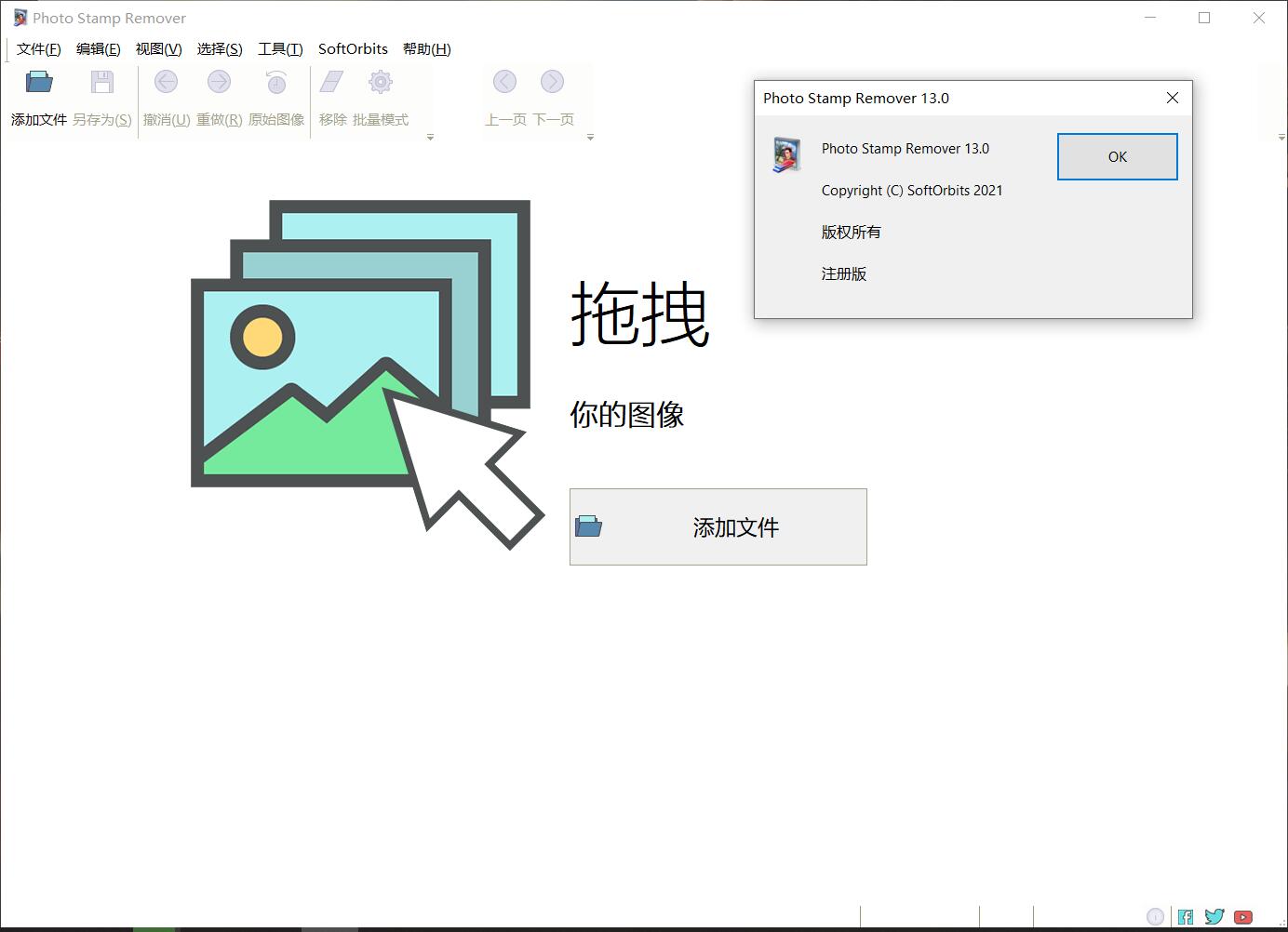Click the app icon in the title bar
The height and width of the screenshot is (932, 1288).
tap(20, 18)
